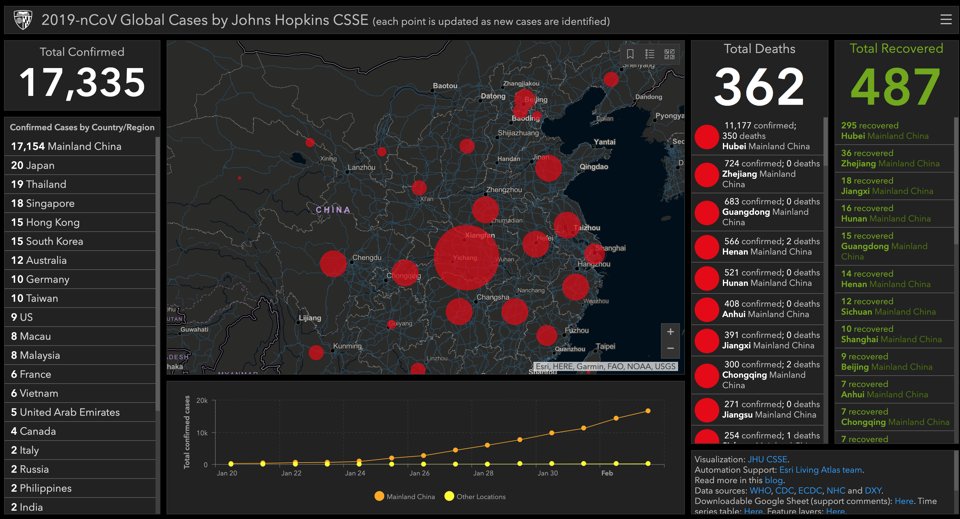Select '8 Macau' row
960x519 pixels.
tap(80, 336)
